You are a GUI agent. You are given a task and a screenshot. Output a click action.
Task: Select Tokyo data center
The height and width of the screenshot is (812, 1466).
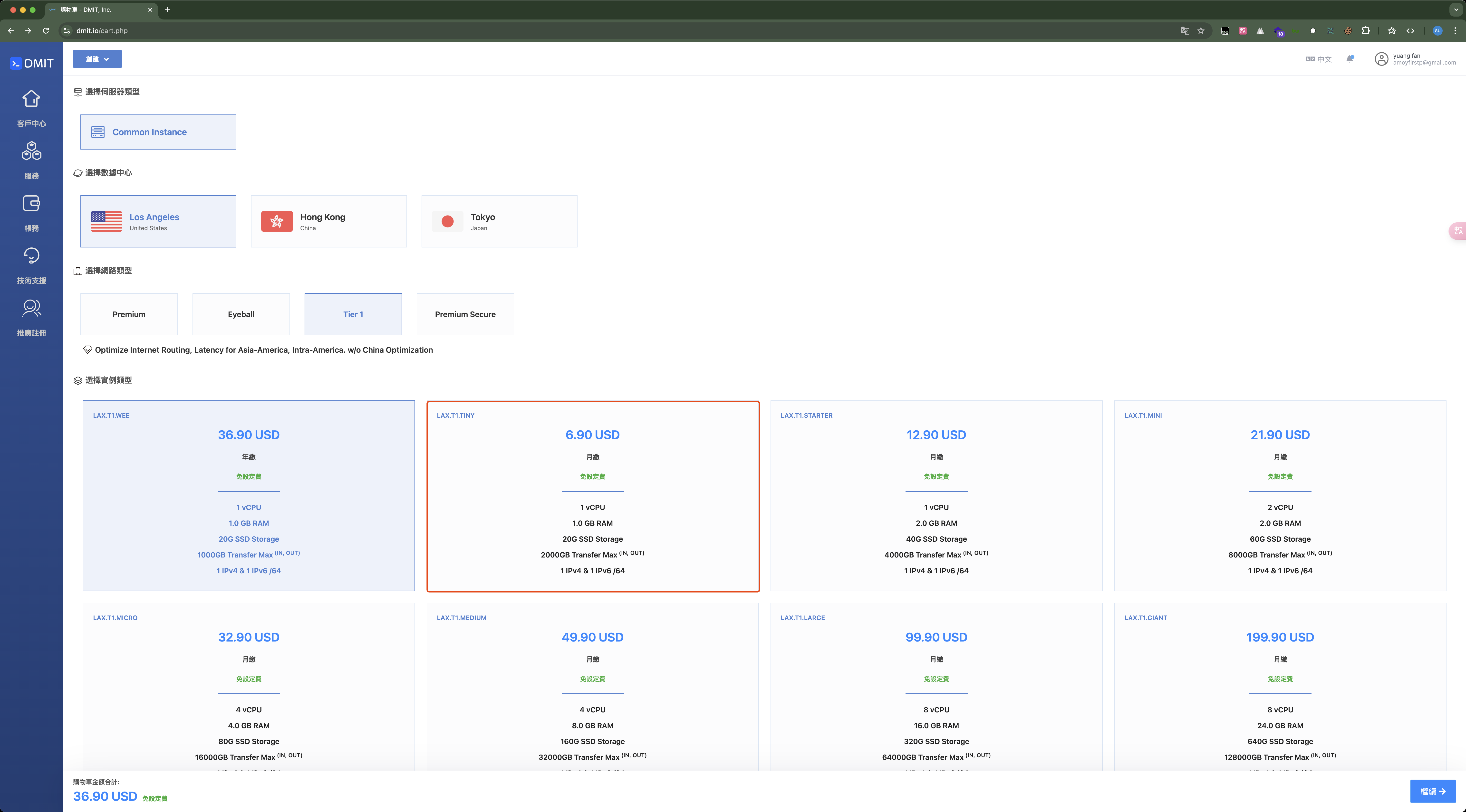[499, 221]
